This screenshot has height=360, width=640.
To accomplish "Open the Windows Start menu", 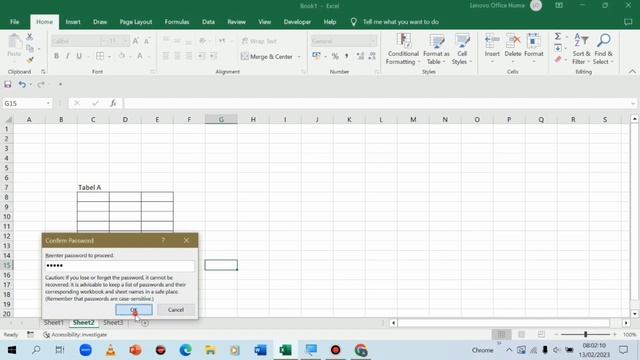I will click(x=11, y=350).
